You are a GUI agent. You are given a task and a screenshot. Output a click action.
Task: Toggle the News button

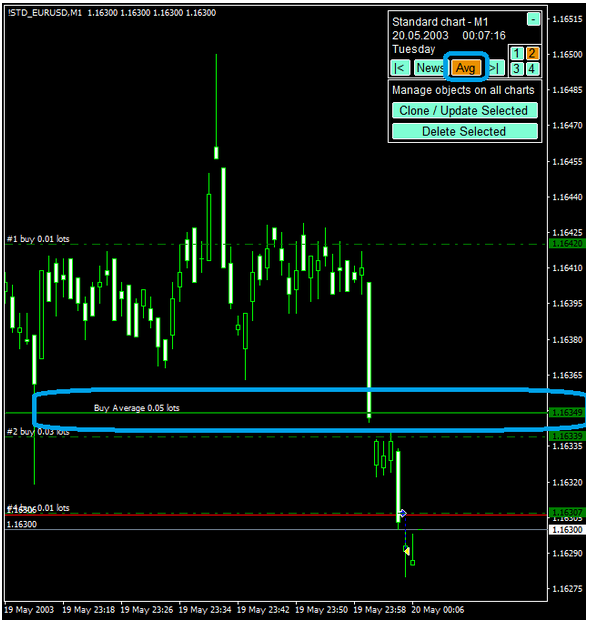(x=429, y=68)
